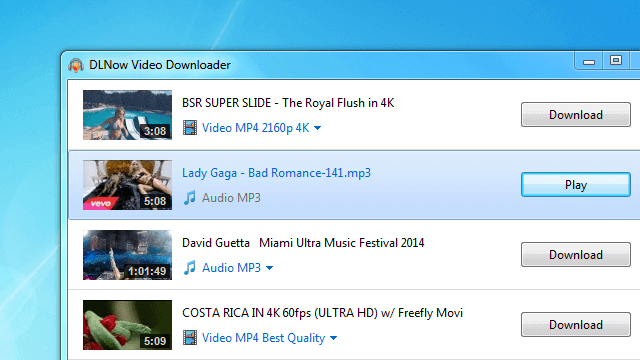Click film strip icon for BSR SUPER SLIDE
Screen dimensions: 640x360
click(190, 128)
